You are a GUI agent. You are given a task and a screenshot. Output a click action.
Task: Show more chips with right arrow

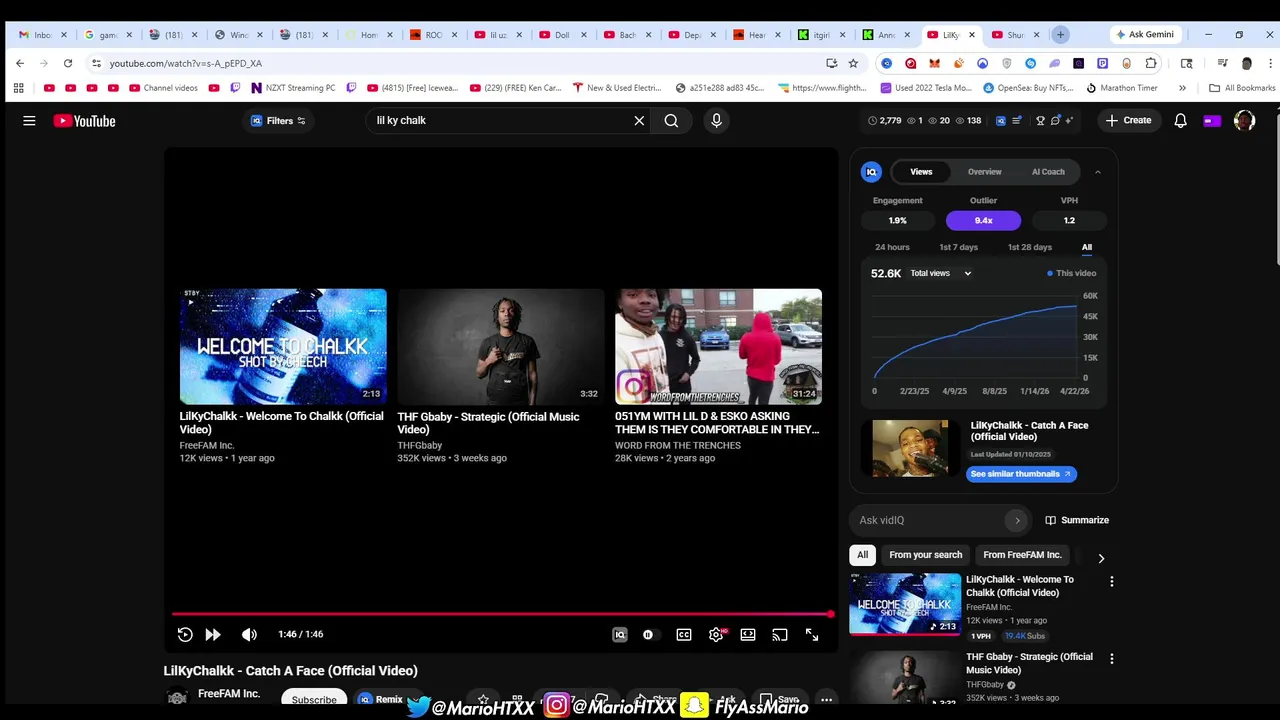pos(1101,558)
